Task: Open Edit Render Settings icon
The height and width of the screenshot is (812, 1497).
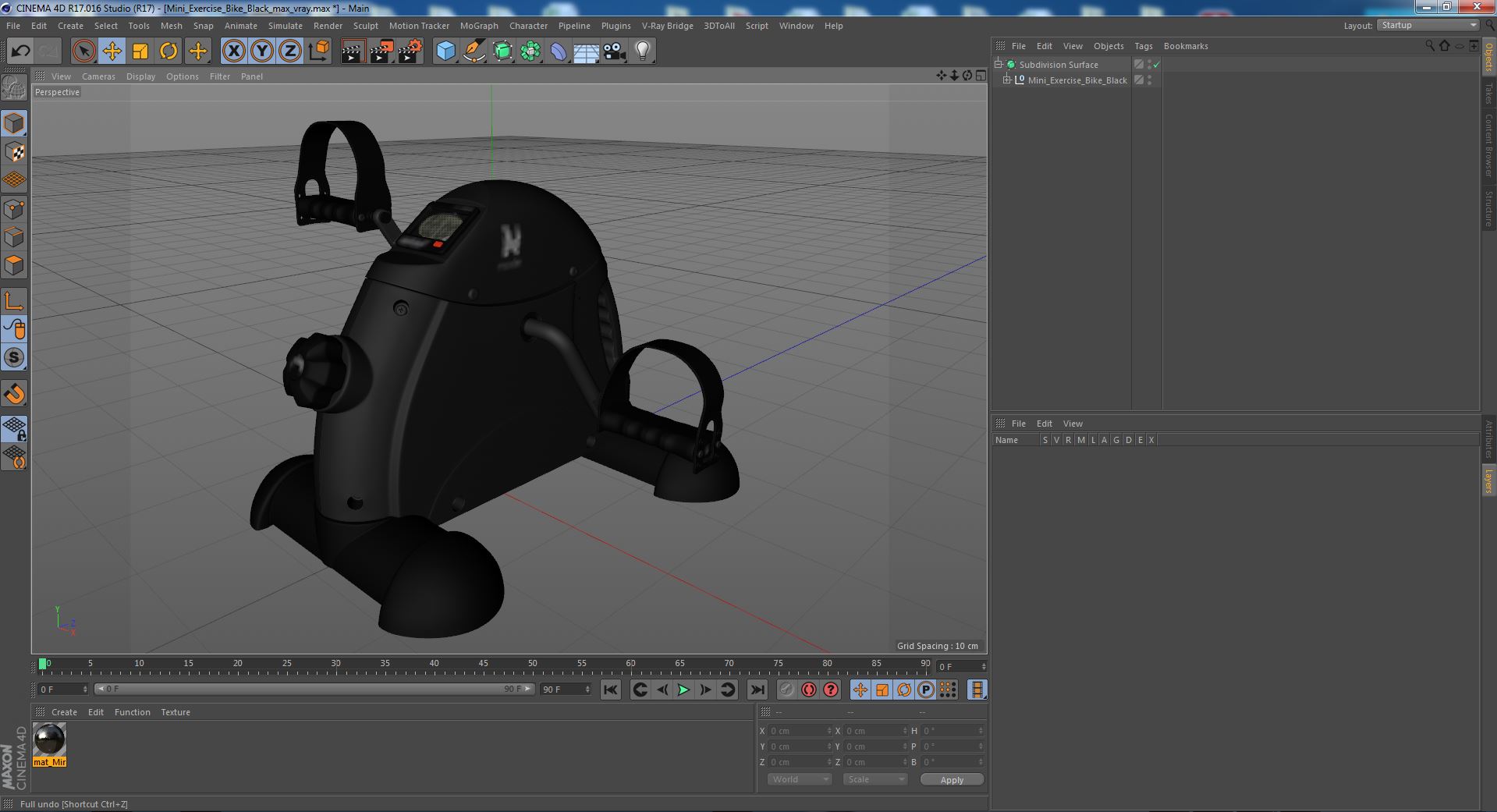Action: click(410, 51)
